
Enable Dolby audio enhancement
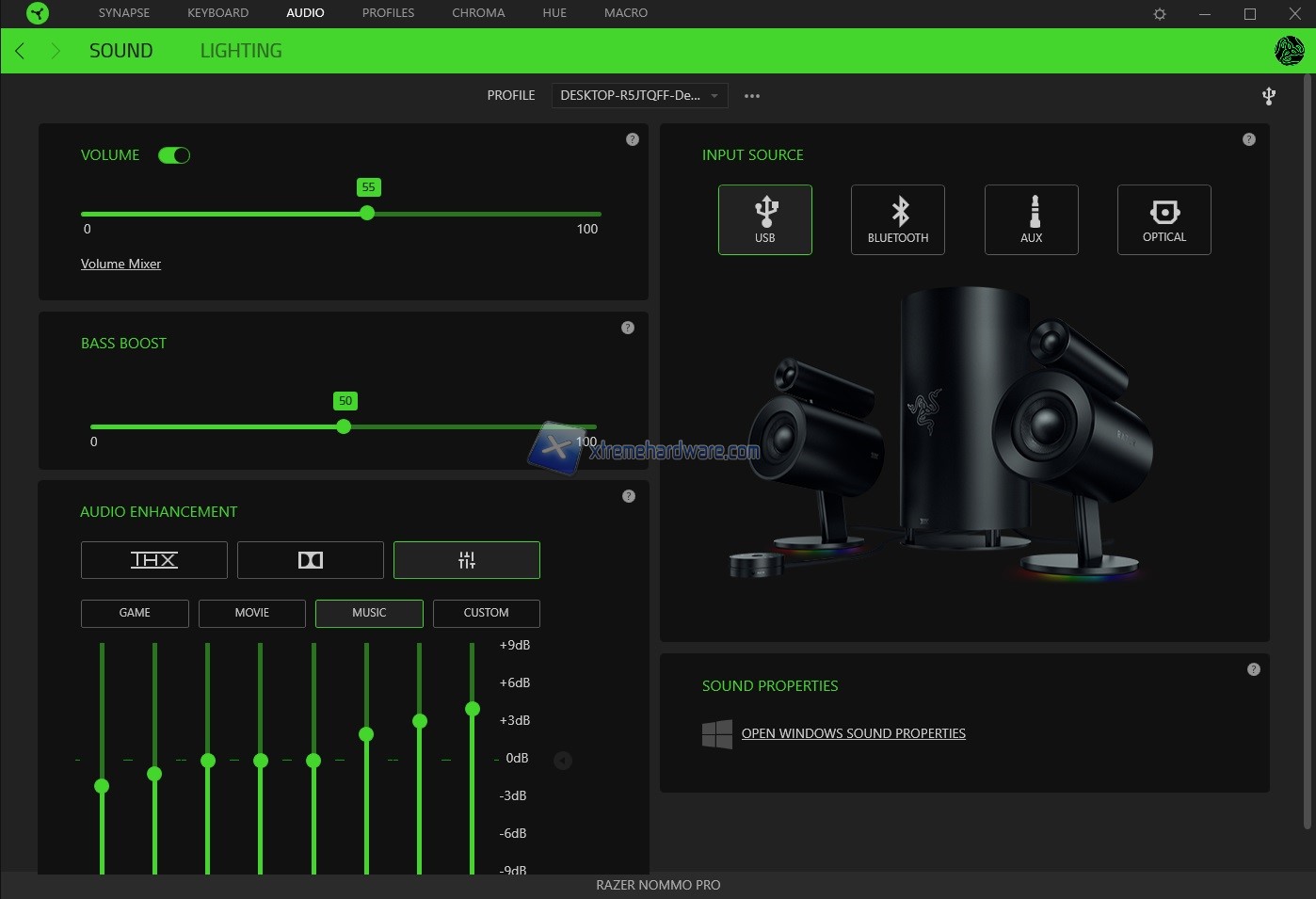(x=310, y=560)
